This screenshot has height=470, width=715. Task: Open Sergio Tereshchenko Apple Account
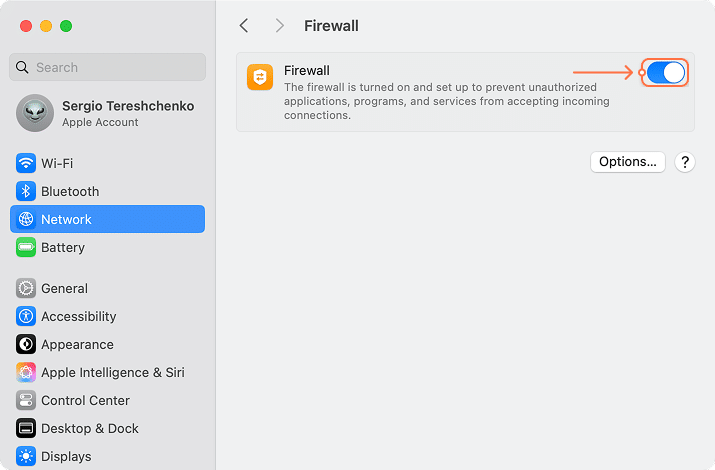(x=107, y=113)
